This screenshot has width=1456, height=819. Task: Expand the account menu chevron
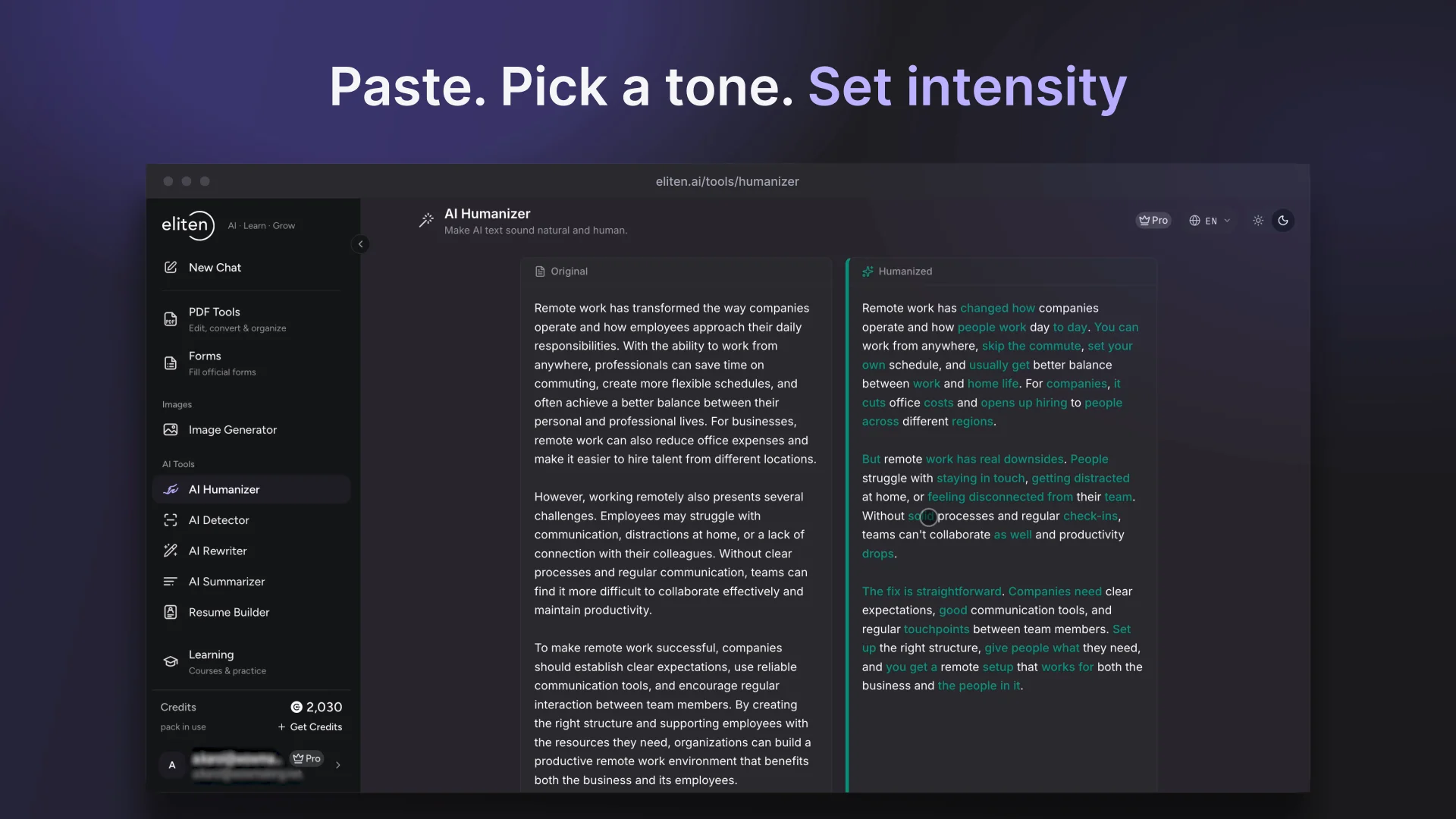tap(338, 765)
